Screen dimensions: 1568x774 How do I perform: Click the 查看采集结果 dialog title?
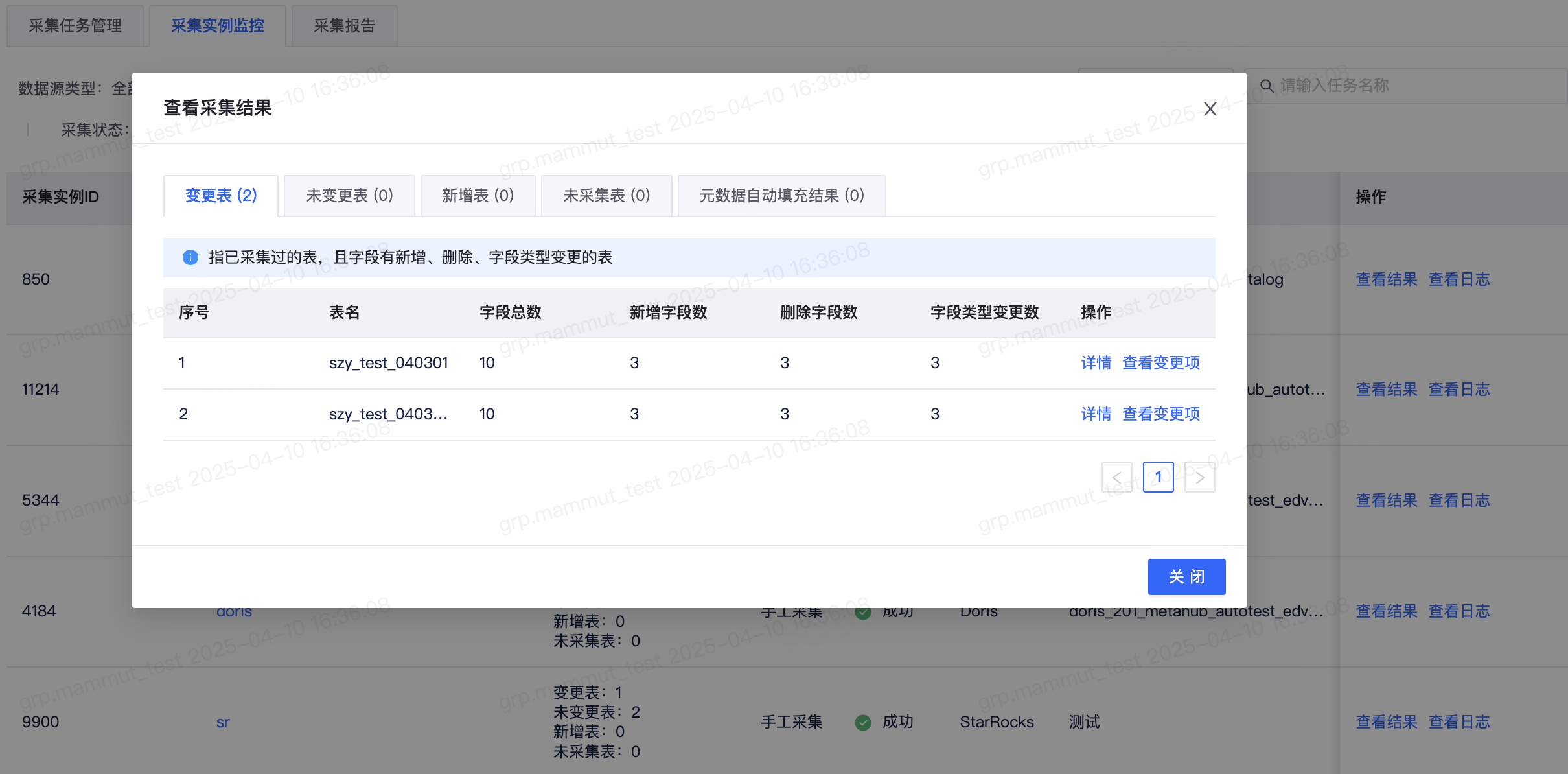pyautogui.click(x=217, y=108)
